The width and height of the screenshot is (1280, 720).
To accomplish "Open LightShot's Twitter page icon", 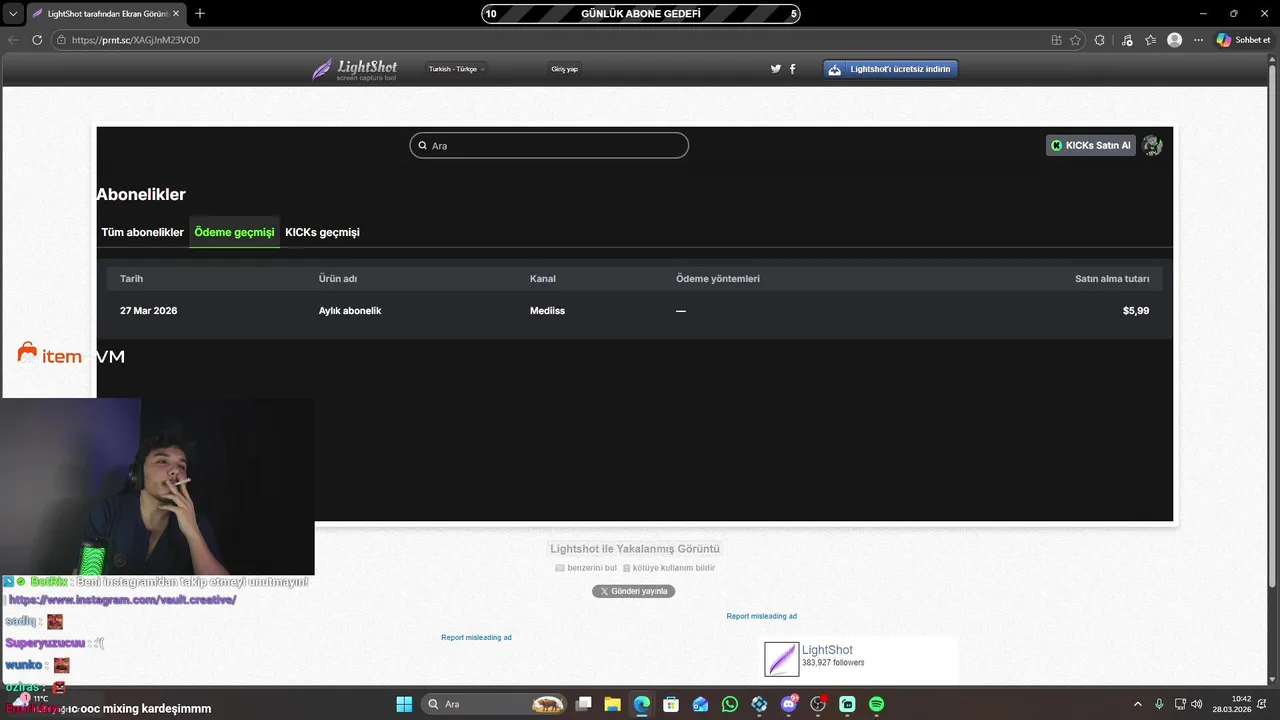I will [775, 69].
